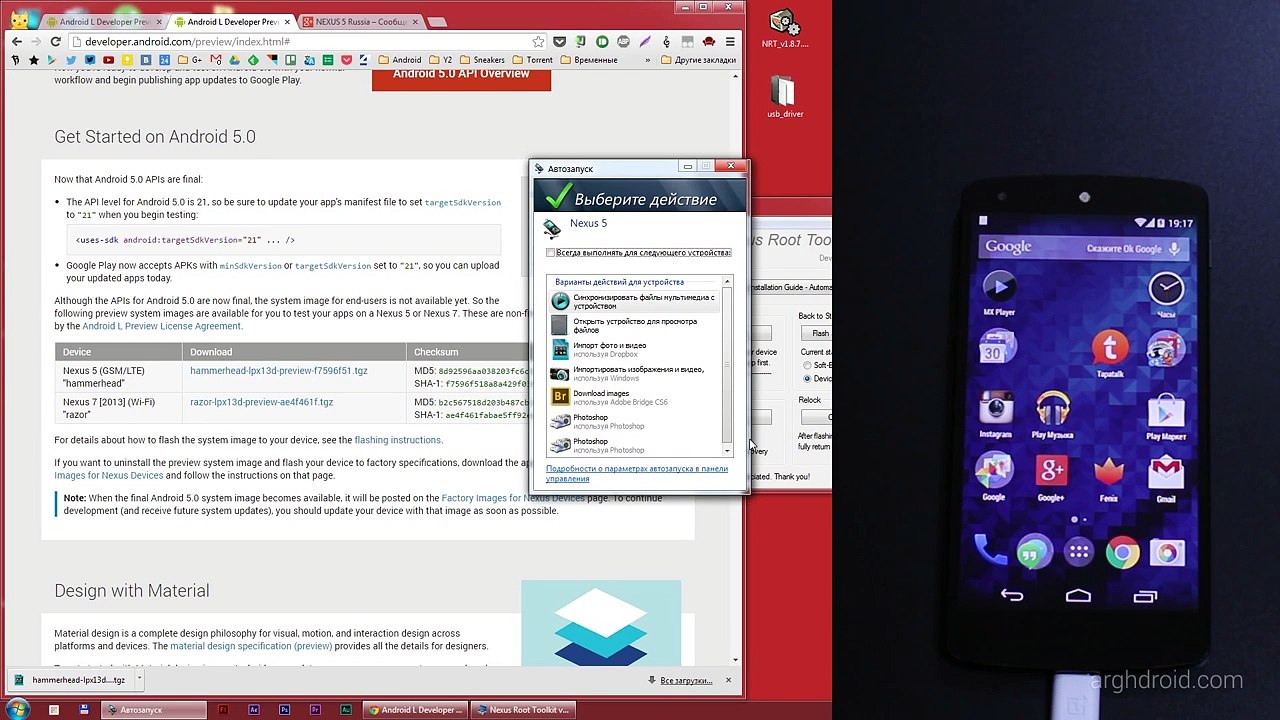Viewport: 1280px width, 720px height.
Task: Tap the app drawer icon on the phone
Action: [1078, 551]
